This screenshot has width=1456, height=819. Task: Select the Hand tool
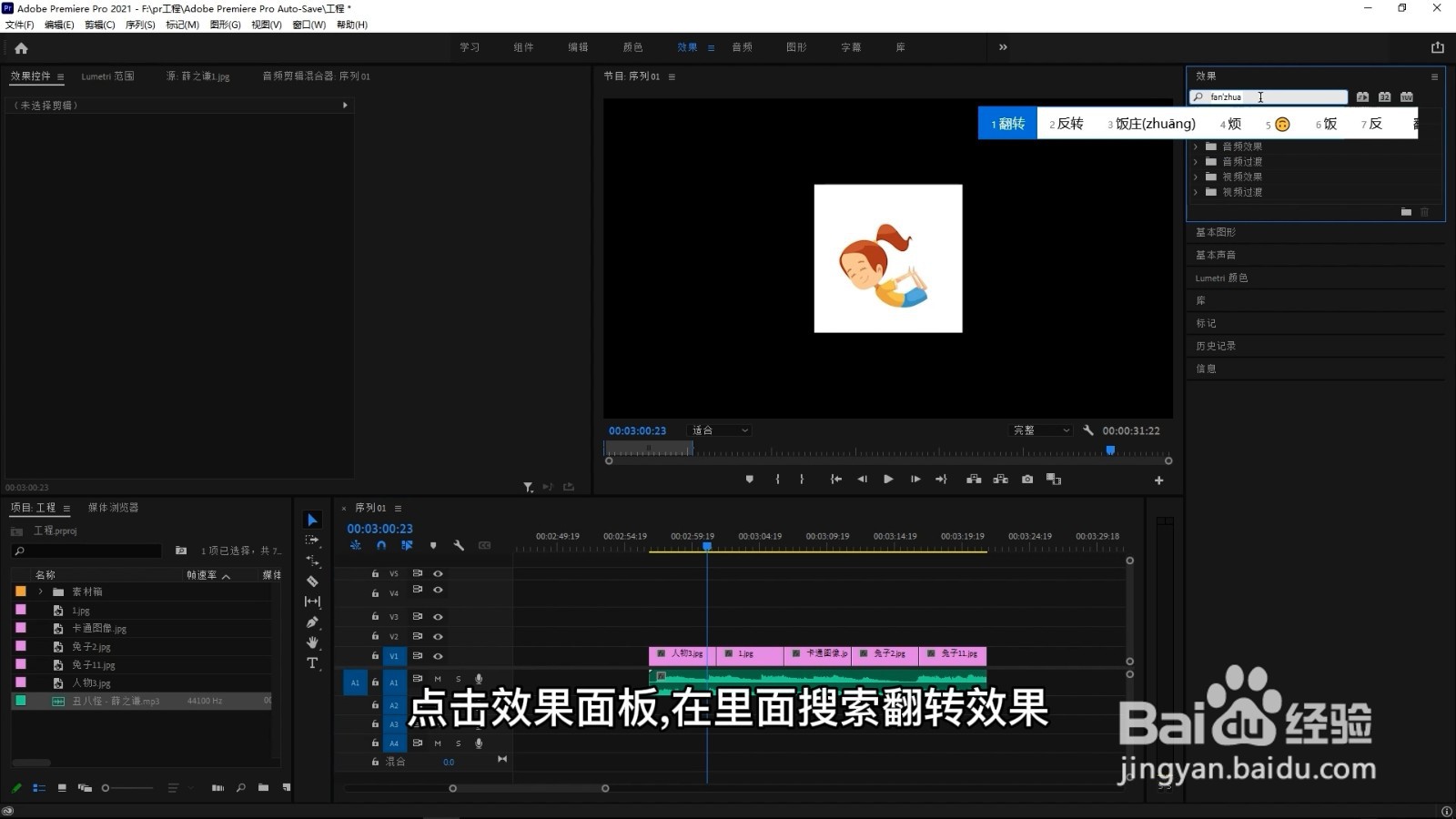click(x=312, y=642)
